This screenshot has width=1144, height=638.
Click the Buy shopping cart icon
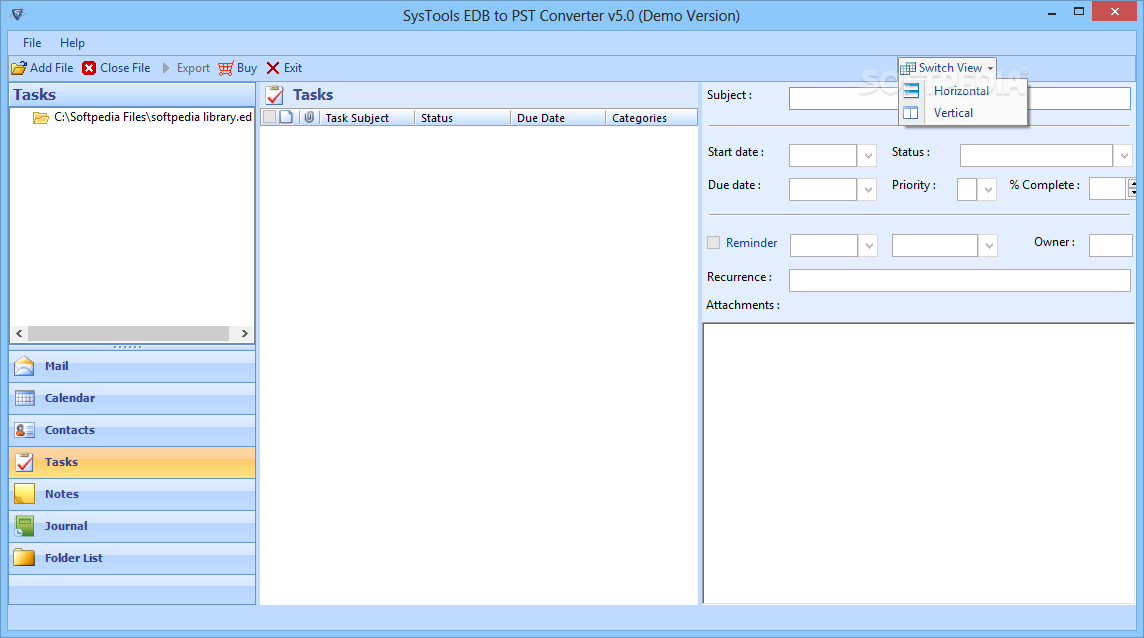point(225,68)
